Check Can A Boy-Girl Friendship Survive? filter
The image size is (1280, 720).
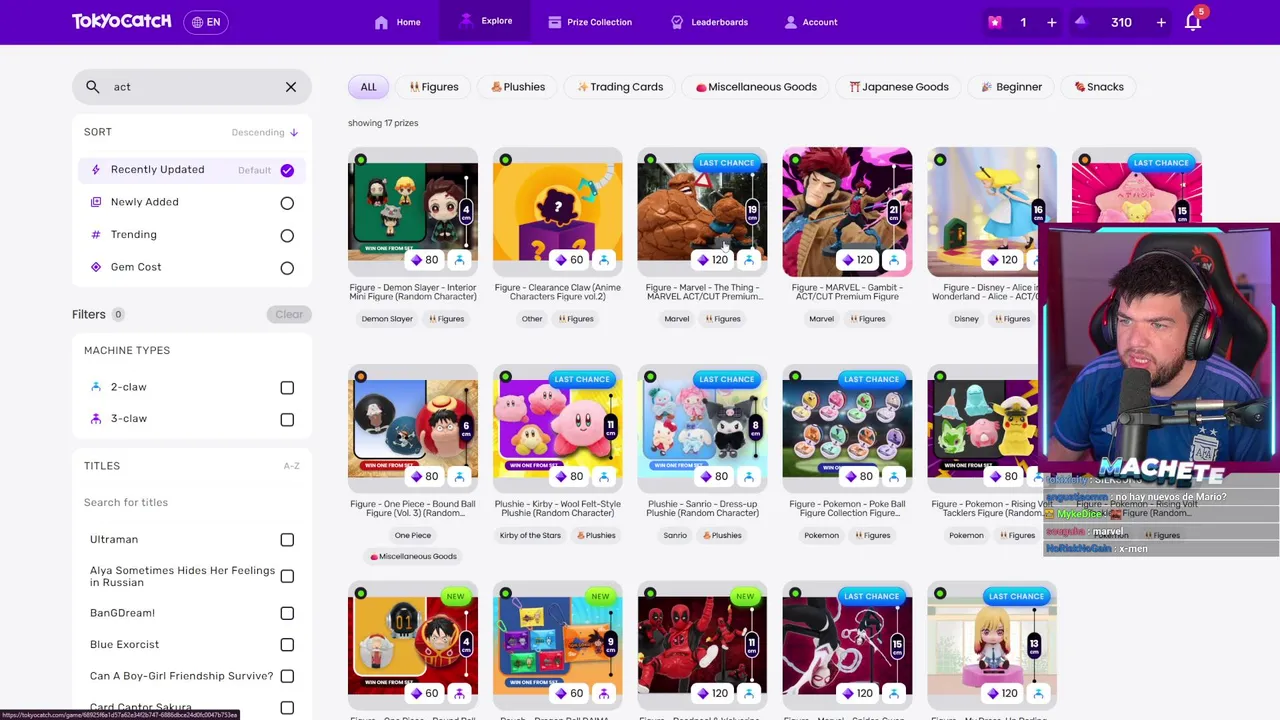click(x=287, y=676)
